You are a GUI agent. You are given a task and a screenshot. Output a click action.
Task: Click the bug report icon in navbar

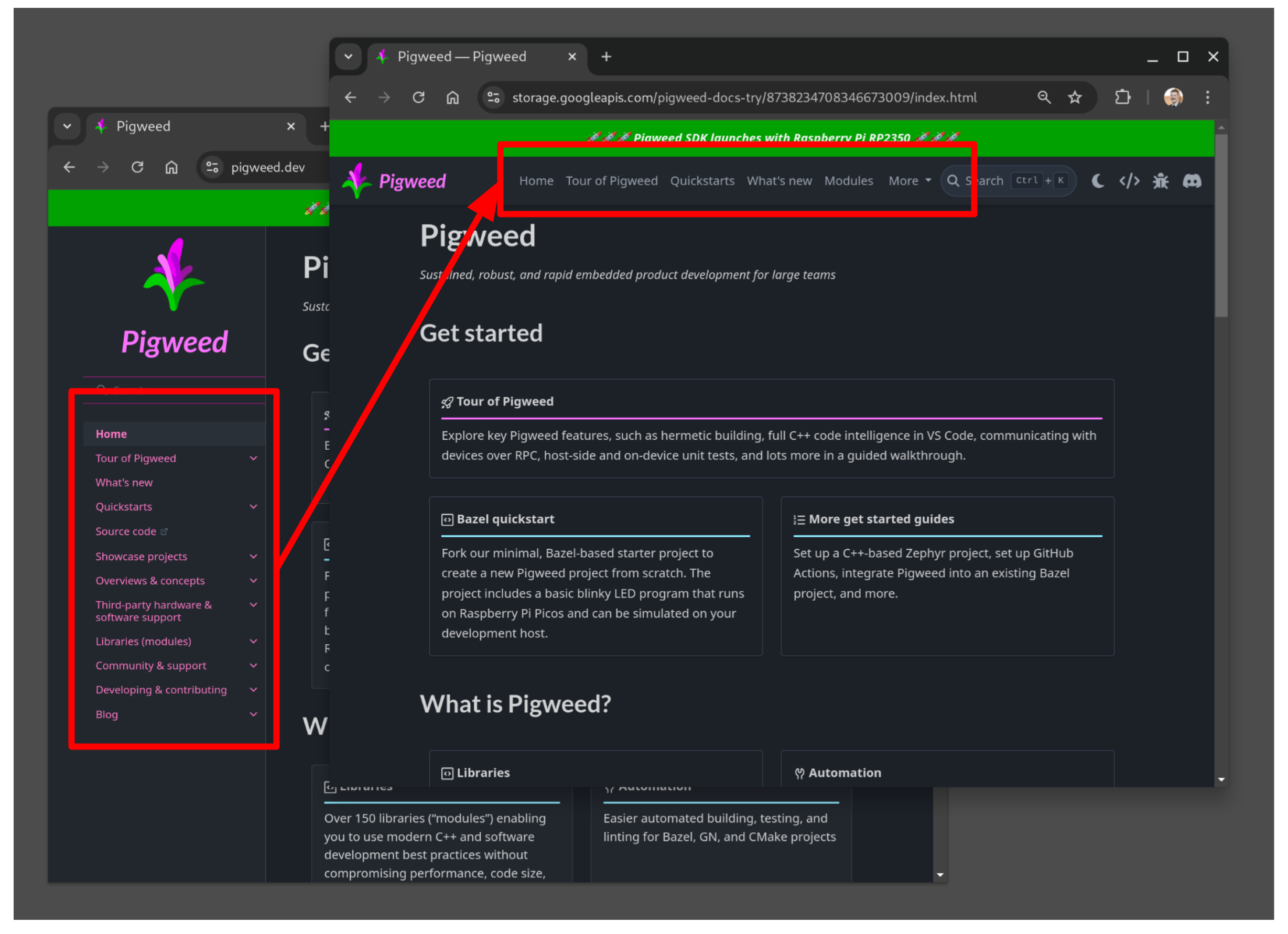(1160, 181)
